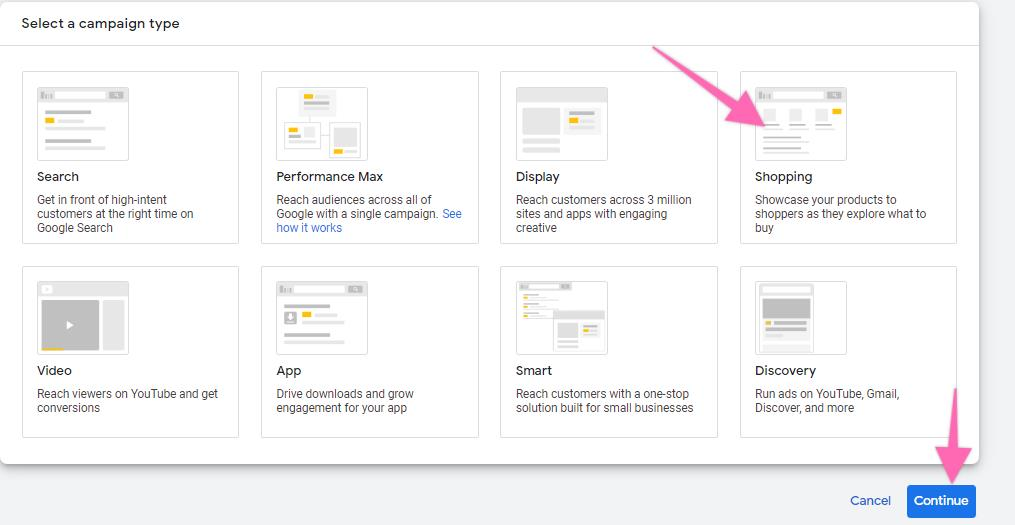The width and height of the screenshot is (1015, 525).
Task: Click the Video campaign play icon
Action: point(69,325)
